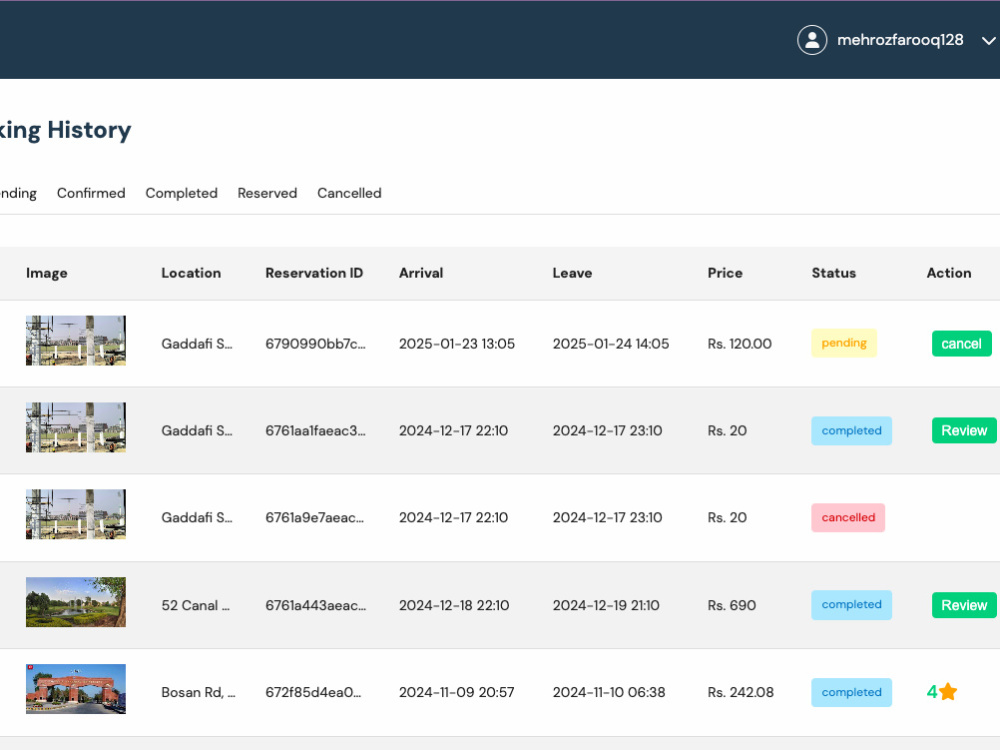Click the user profile avatar icon

point(812,40)
